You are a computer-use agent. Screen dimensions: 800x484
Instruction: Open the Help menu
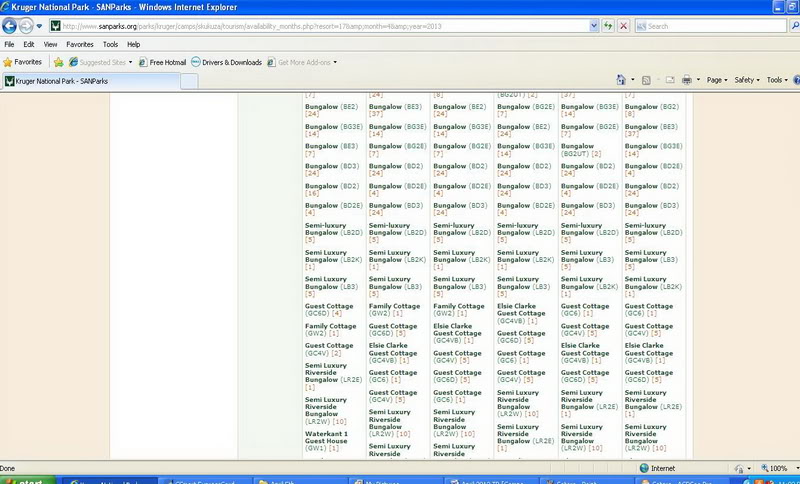pos(133,44)
